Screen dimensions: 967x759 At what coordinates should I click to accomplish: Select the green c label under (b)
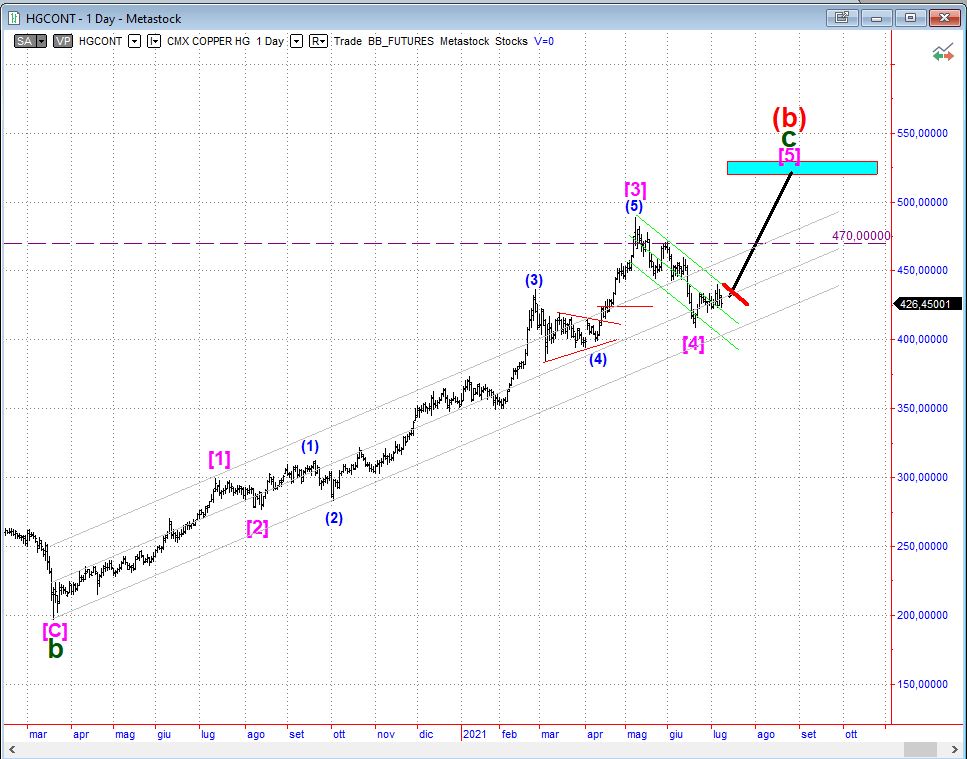coord(789,137)
